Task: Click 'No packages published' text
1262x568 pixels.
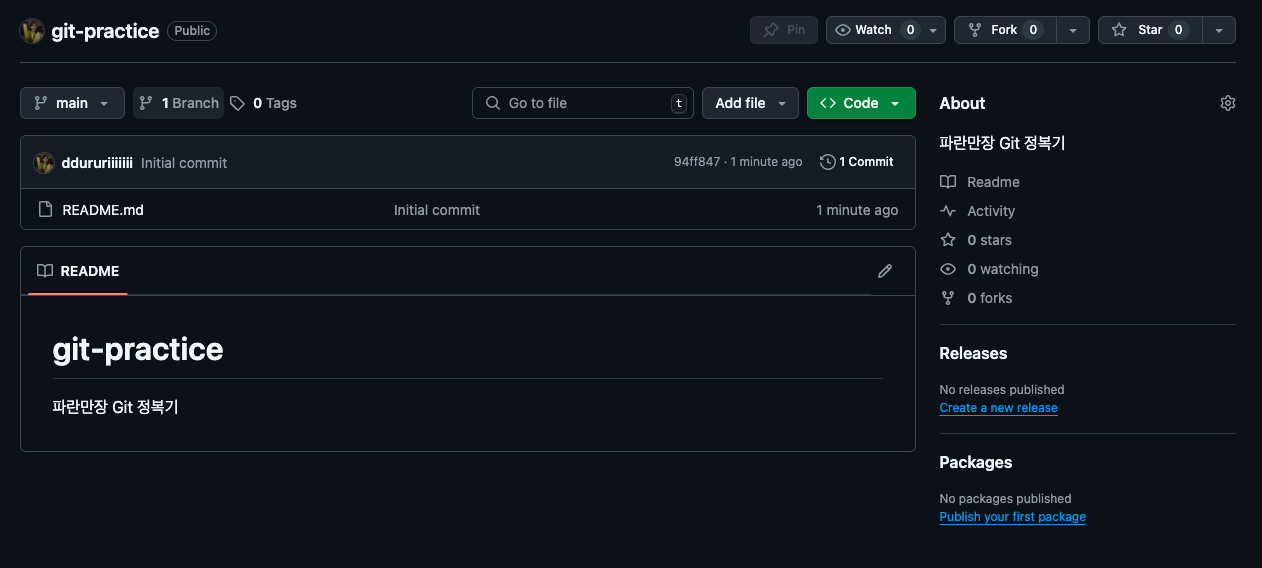Action: [x=1005, y=498]
